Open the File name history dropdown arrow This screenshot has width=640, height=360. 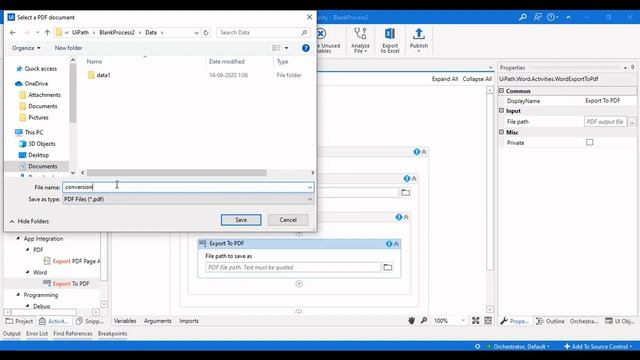310,187
